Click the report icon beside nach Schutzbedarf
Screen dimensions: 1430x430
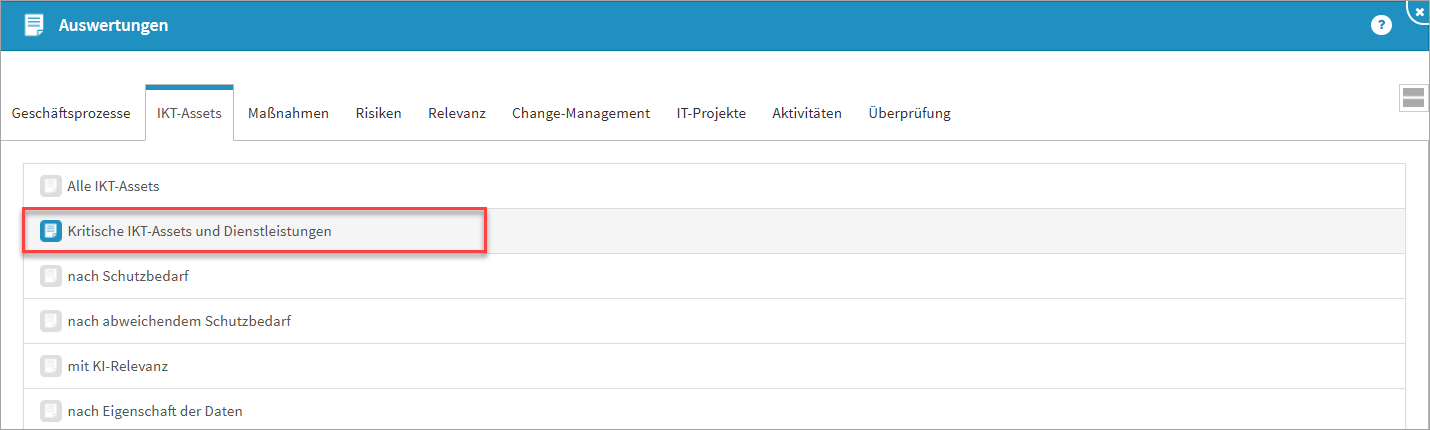[x=50, y=276]
